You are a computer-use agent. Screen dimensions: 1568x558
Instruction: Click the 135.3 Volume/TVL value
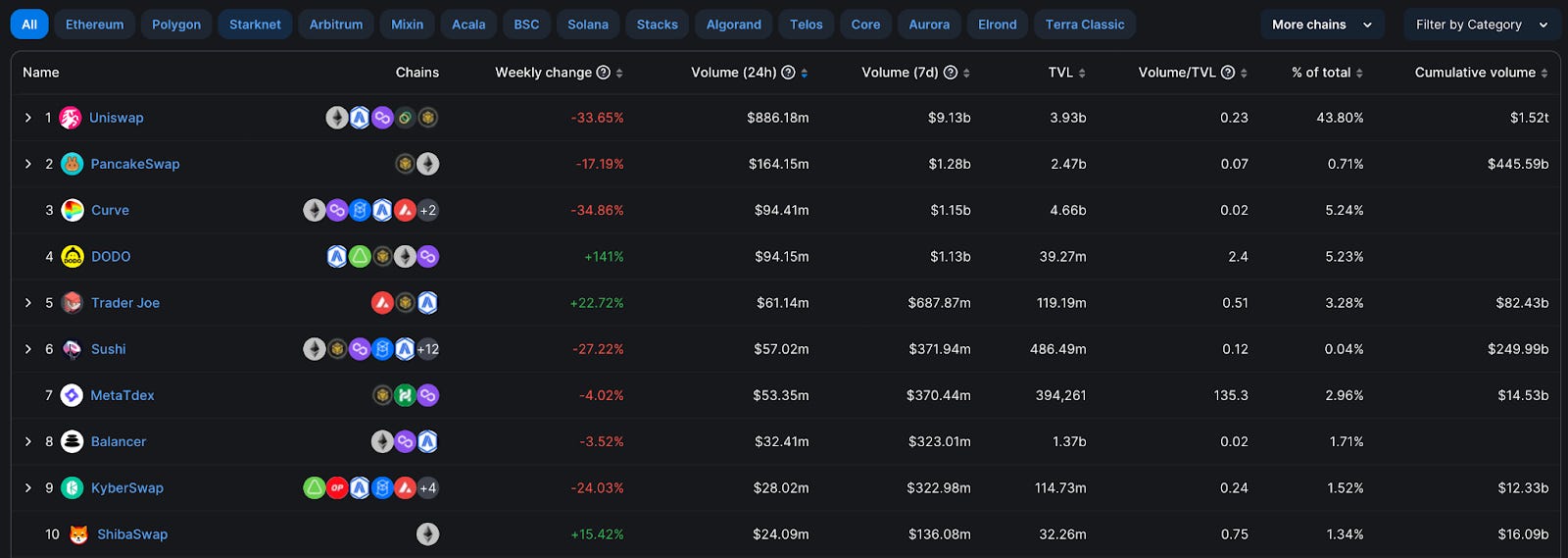click(x=1231, y=395)
